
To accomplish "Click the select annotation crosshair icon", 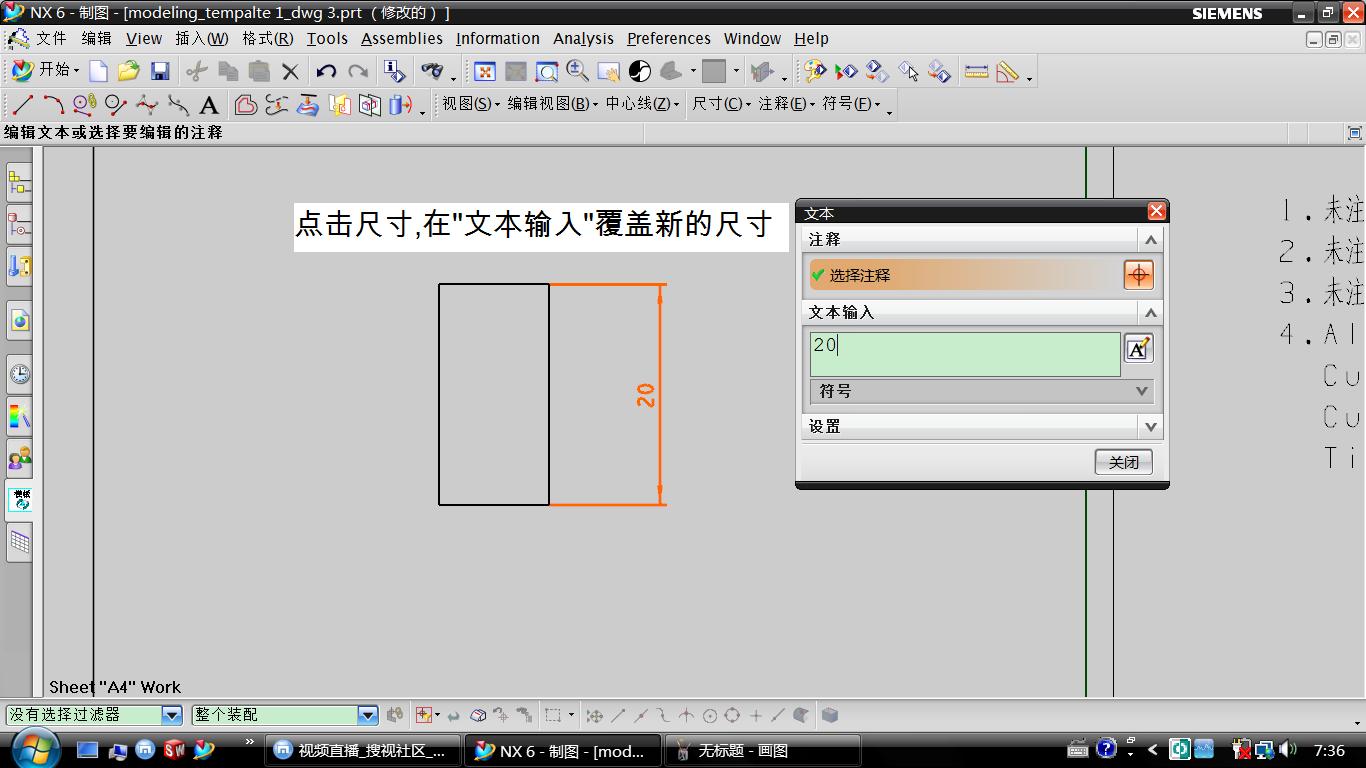I will [x=1138, y=275].
